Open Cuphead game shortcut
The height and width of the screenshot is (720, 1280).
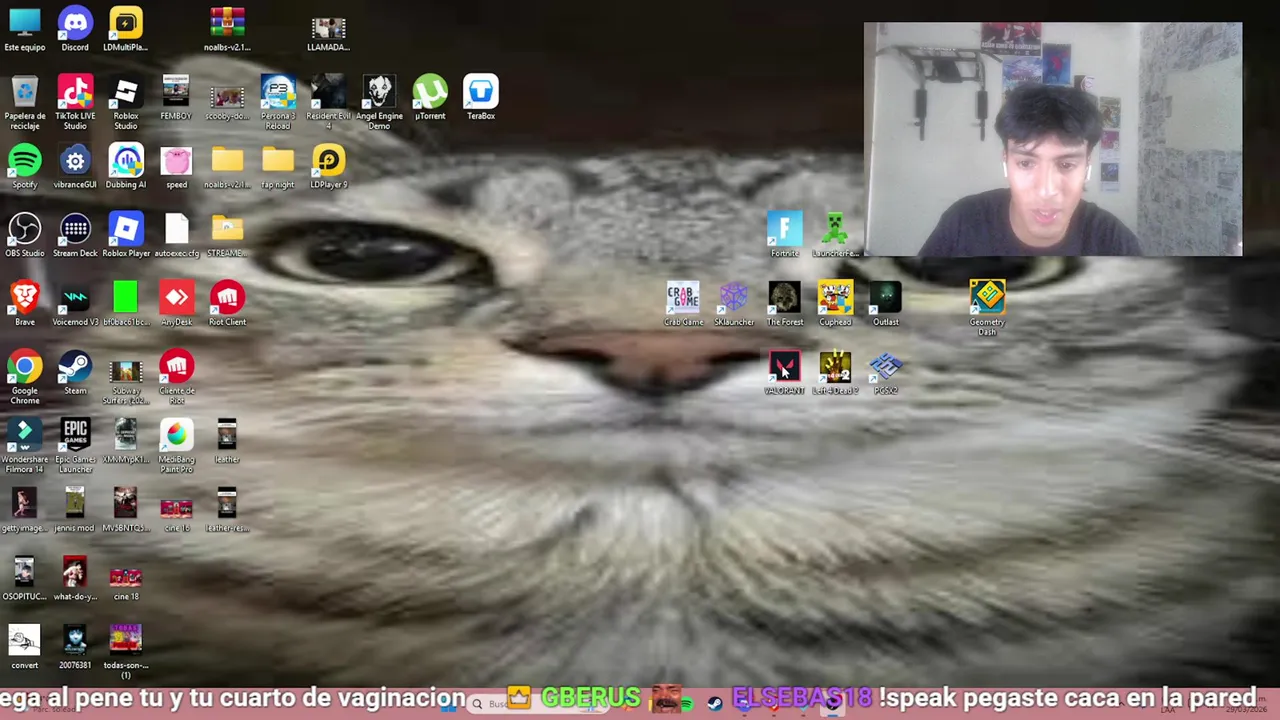point(835,304)
